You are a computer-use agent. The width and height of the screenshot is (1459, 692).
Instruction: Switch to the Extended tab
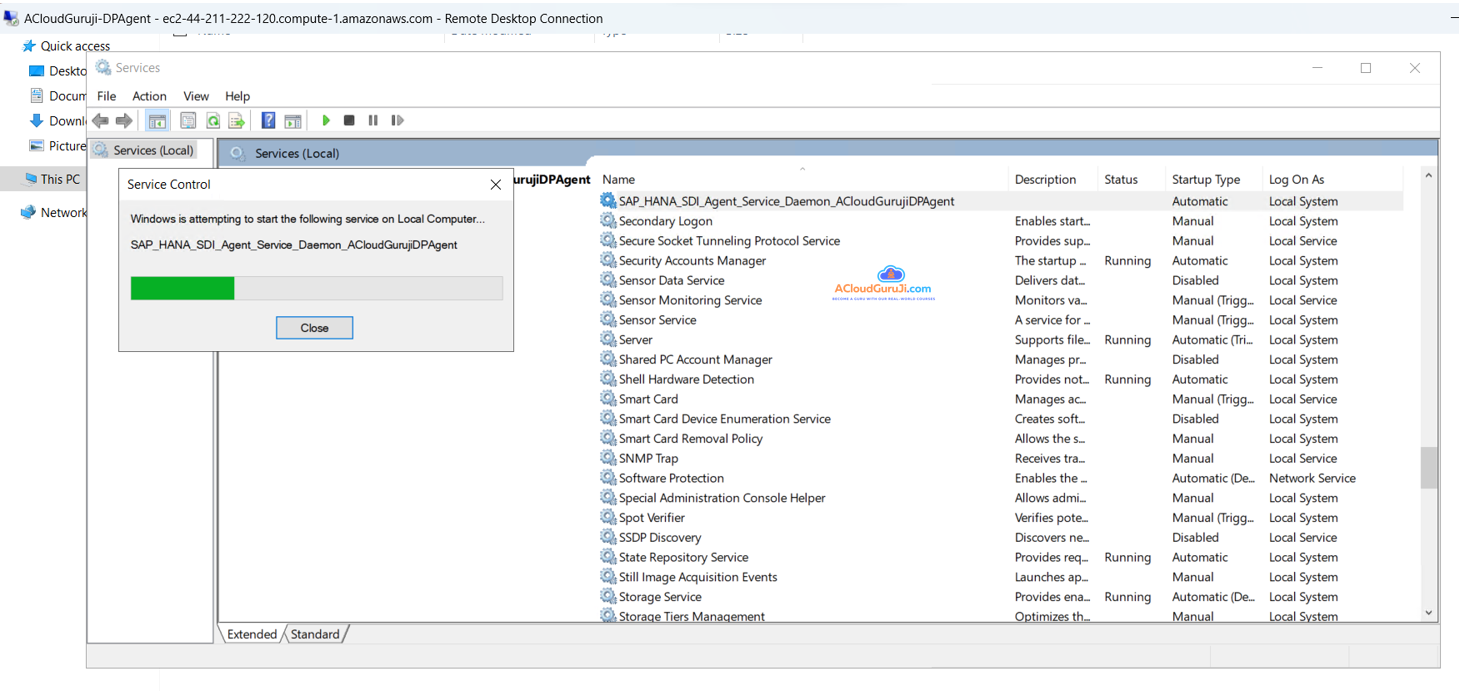click(x=252, y=634)
